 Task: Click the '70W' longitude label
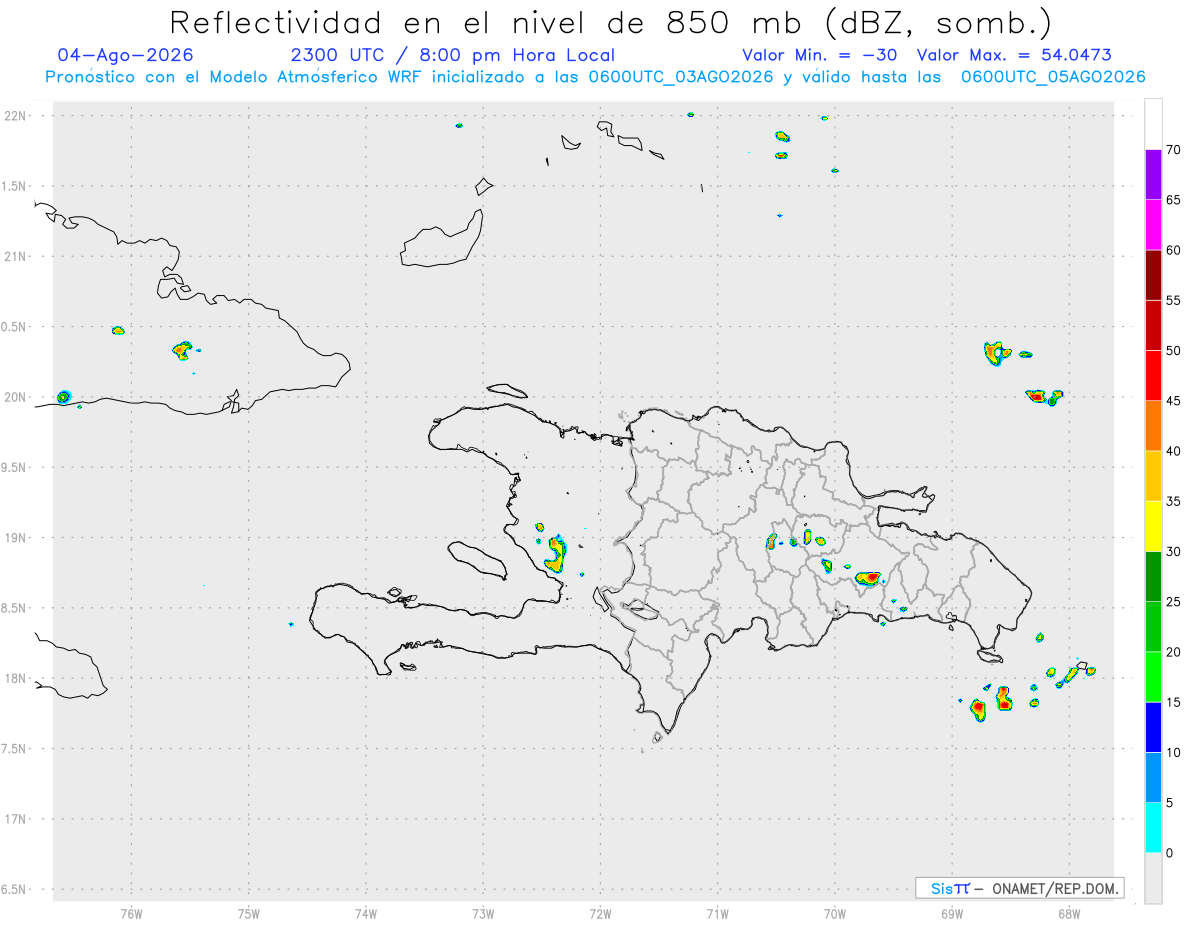835,913
